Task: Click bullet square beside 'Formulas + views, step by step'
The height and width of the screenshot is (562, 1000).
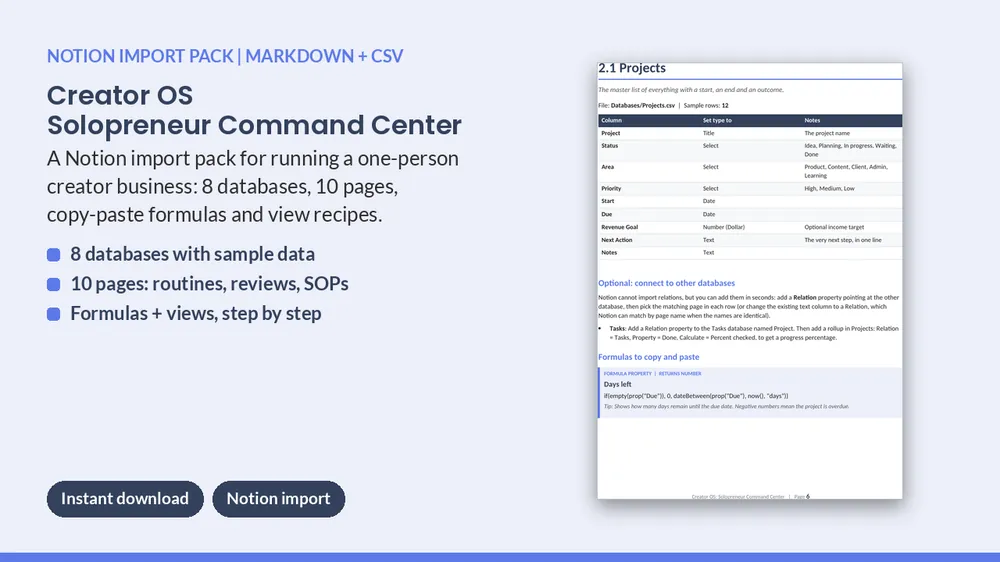Action: pyautogui.click(x=54, y=314)
